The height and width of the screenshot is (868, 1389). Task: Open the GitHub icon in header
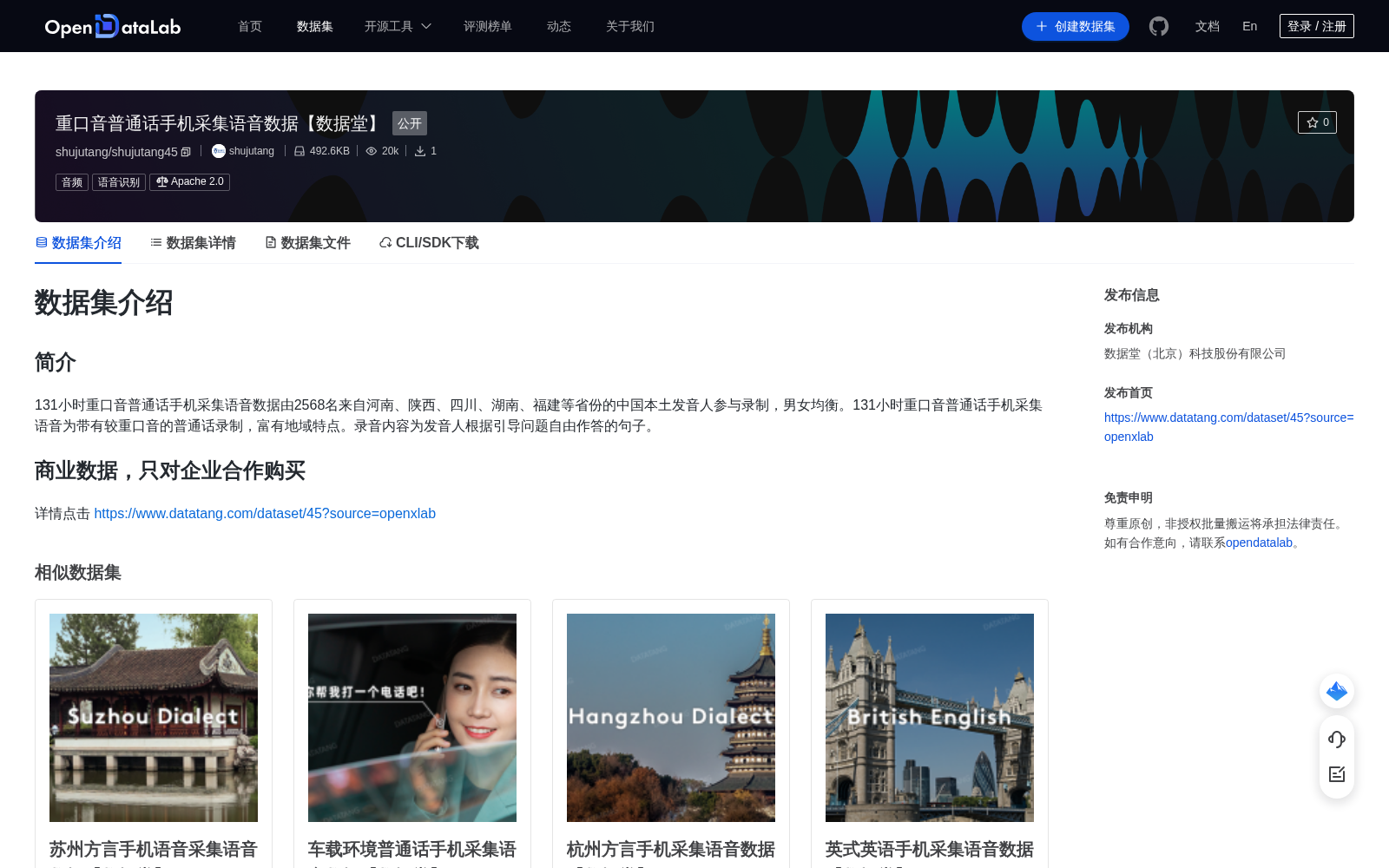pyautogui.click(x=1159, y=26)
